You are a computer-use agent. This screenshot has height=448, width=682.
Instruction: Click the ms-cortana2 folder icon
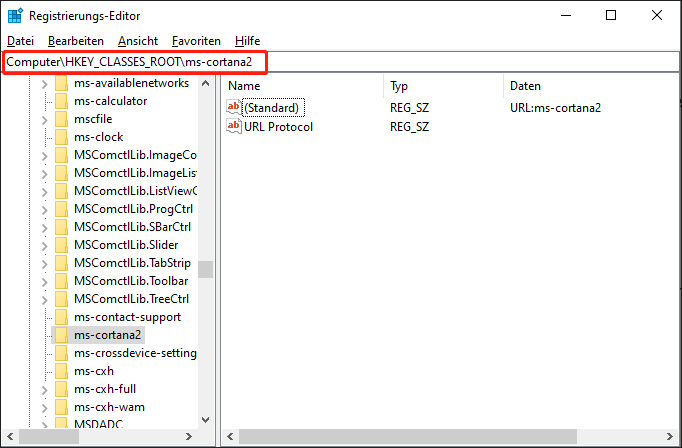[61, 335]
